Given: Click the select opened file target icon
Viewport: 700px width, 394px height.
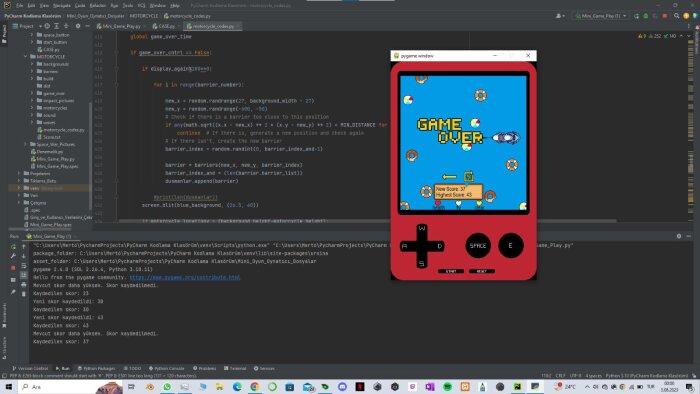Looking at the screenshot, I should [x=47, y=26].
